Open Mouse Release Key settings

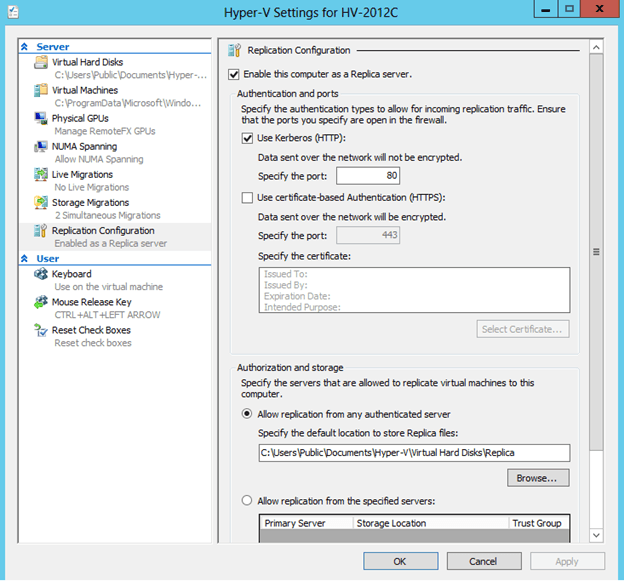click(92, 302)
